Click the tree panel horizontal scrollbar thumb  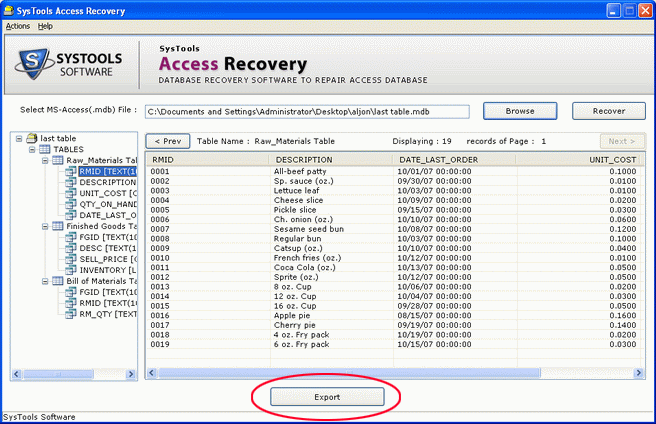tap(59, 374)
